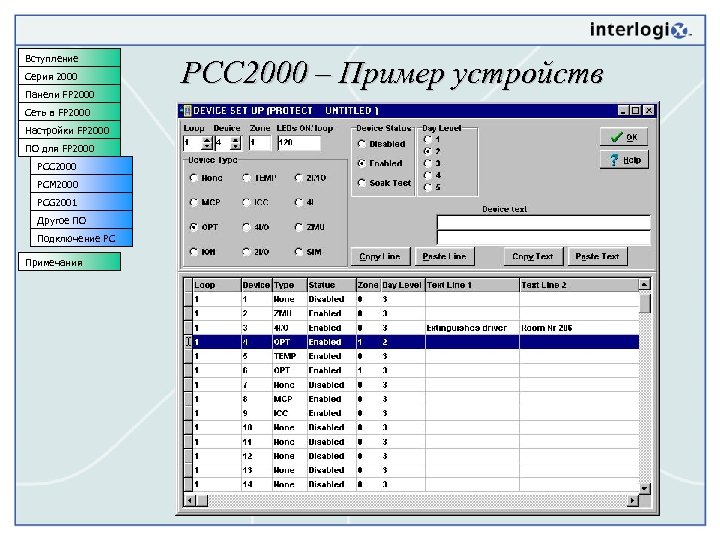The height and width of the screenshot is (540, 720).
Task: Click the Paste Text button
Action: tap(597, 256)
